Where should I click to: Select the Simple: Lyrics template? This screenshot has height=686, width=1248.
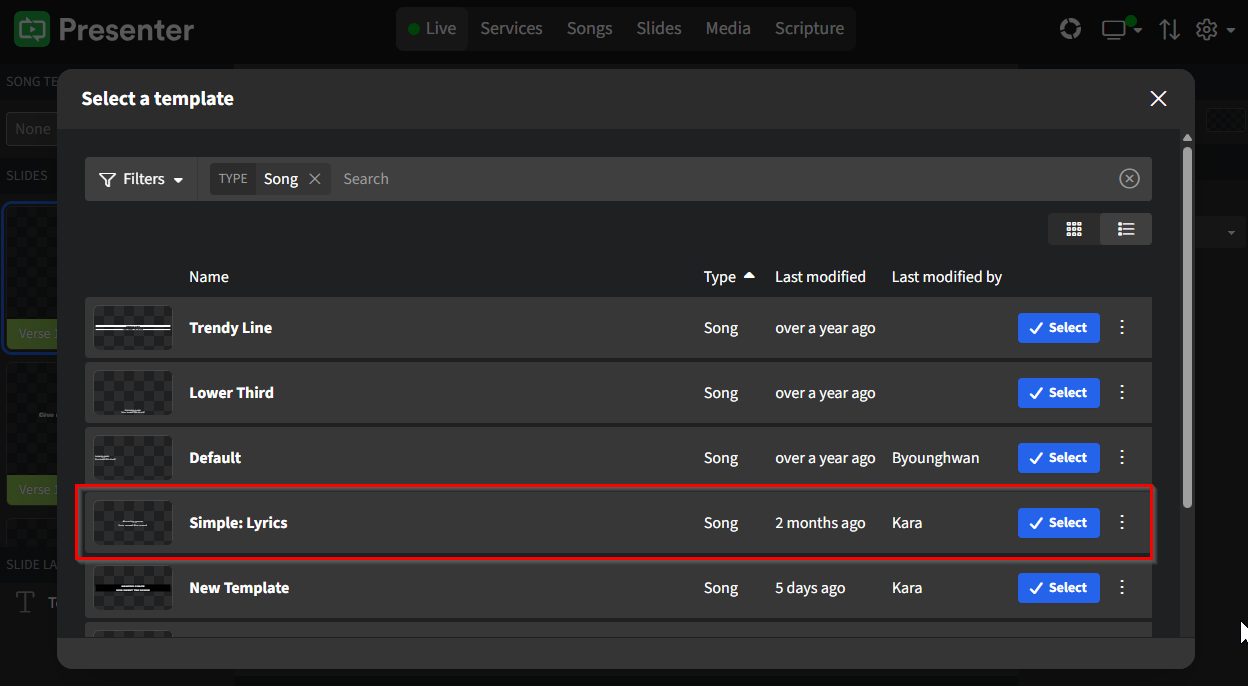1058,522
